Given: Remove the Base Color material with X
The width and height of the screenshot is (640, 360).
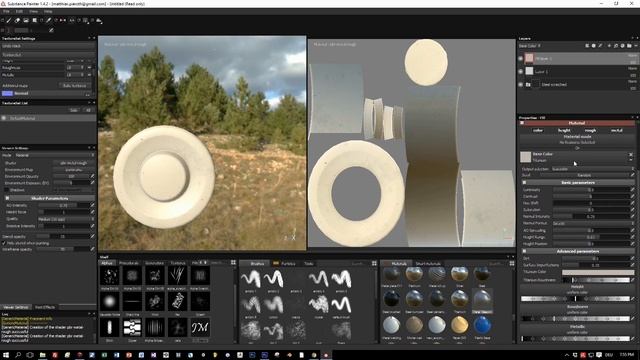Looking at the screenshot, I should coord(631,154).
